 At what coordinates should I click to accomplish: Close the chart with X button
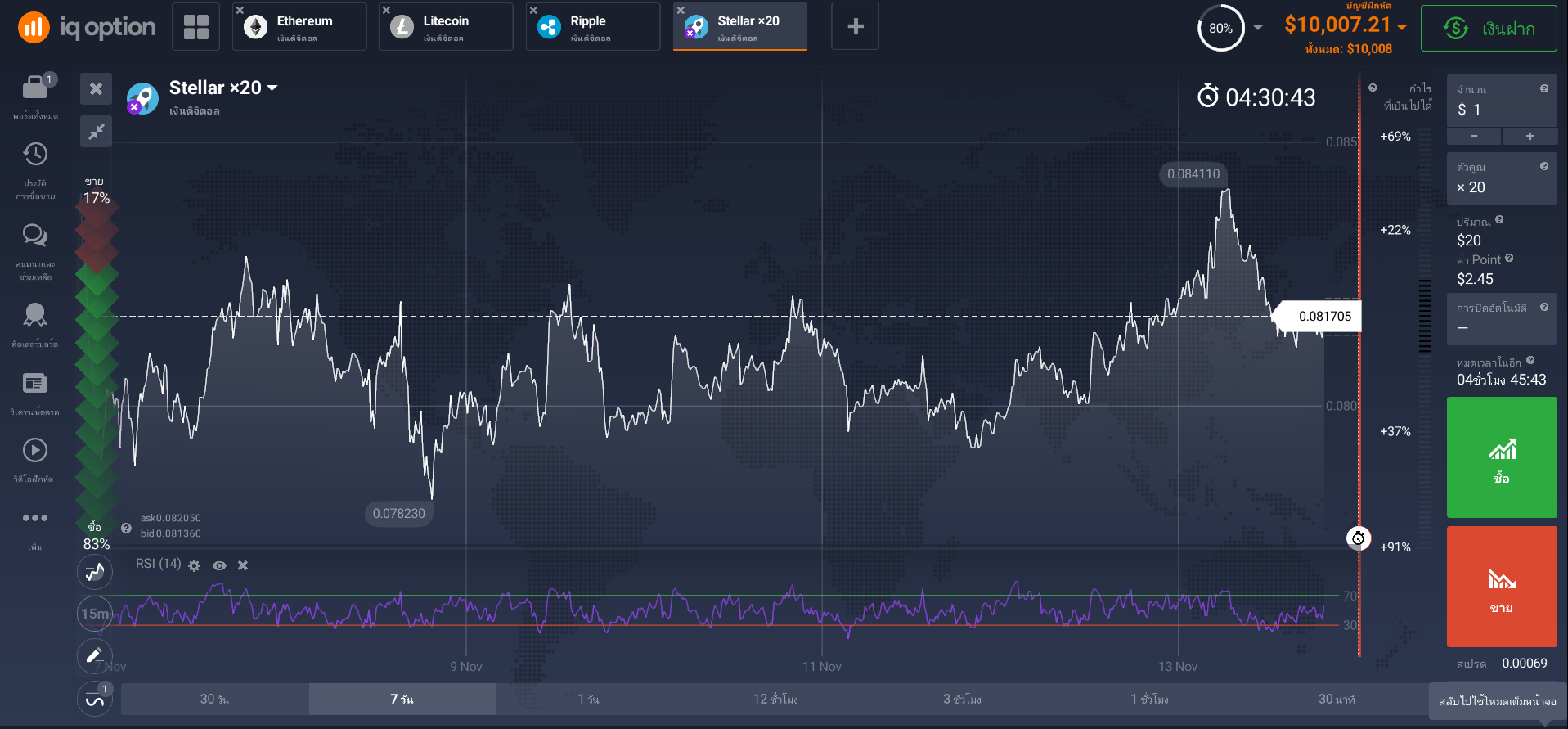pyautogui.click(x=96, y=88)
